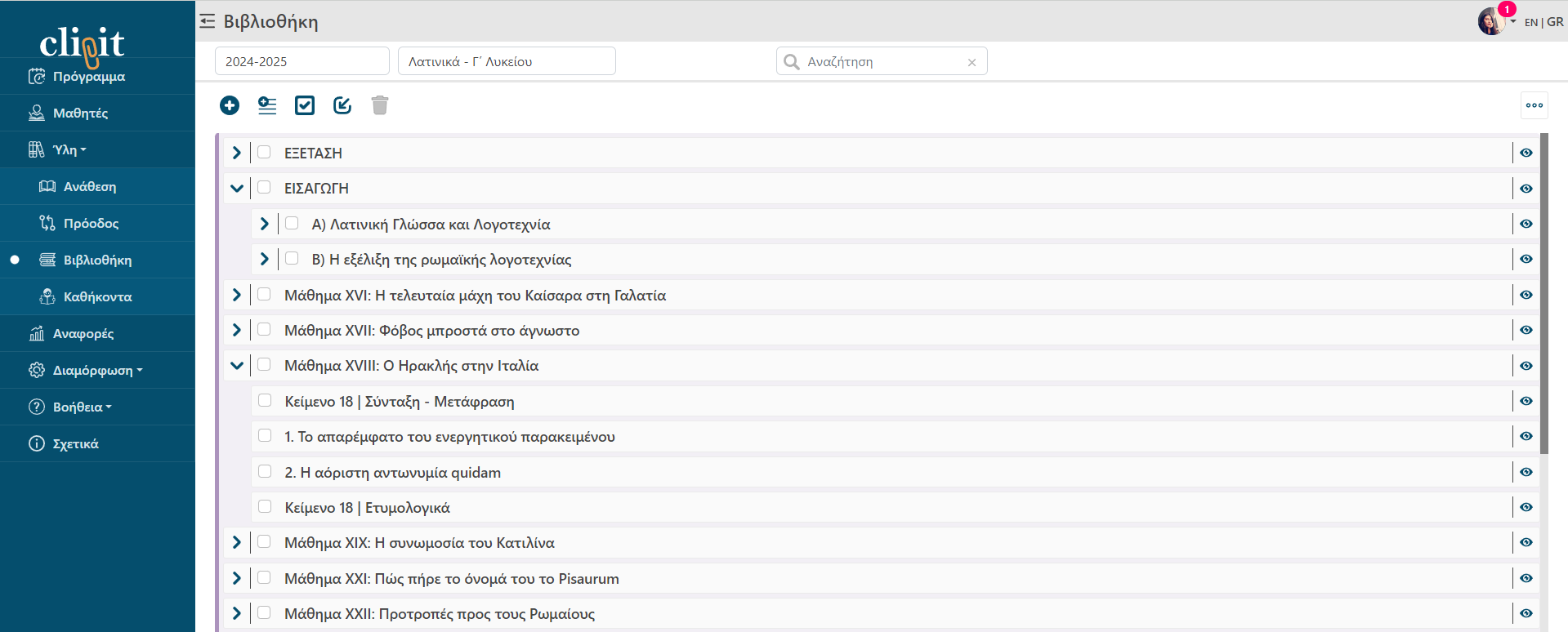
Task: Toggle visibility eye for Μάθημα XVII row
Action: (x=1526, y=330)
